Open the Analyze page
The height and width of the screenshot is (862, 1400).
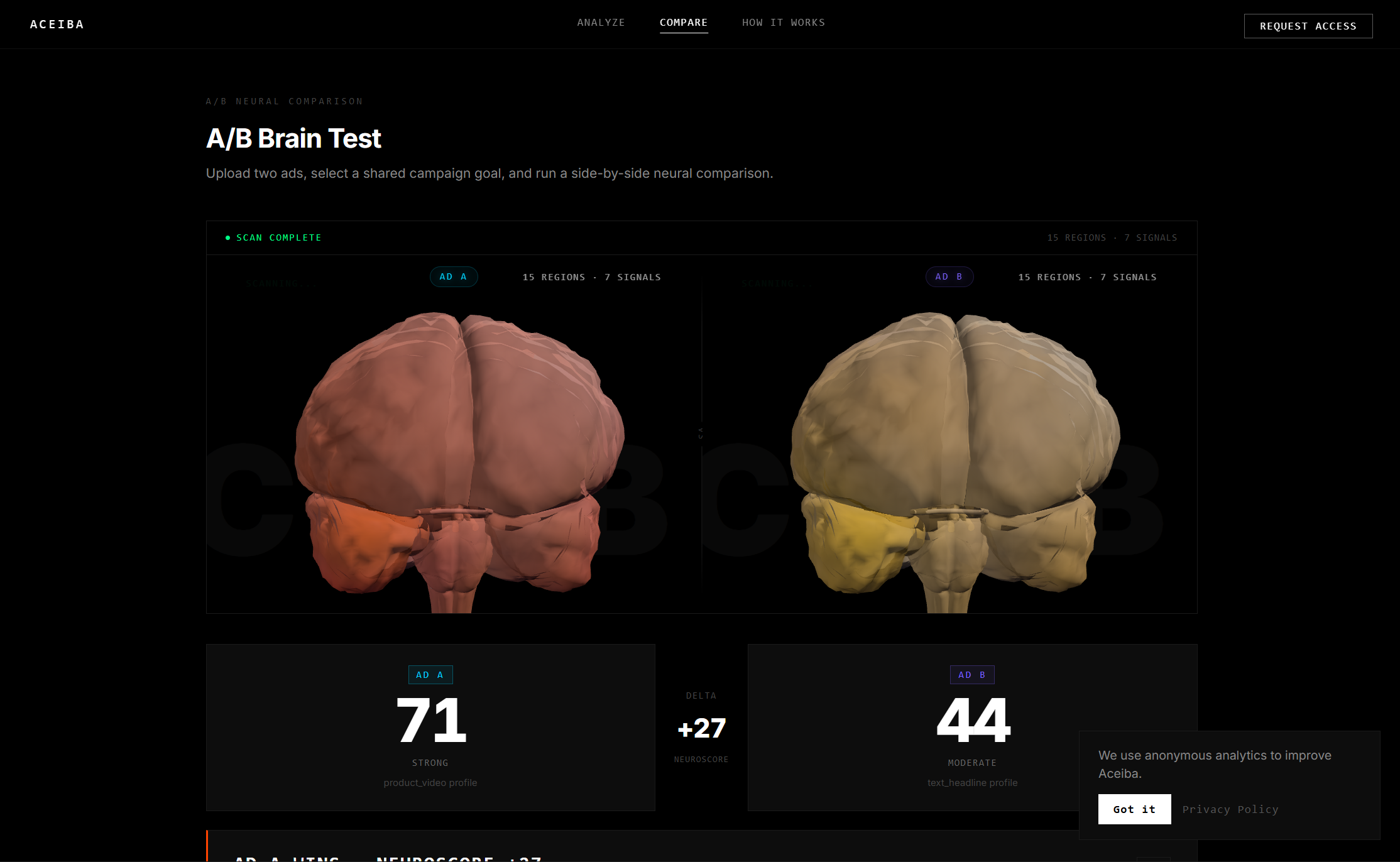[x=601, y=23]
